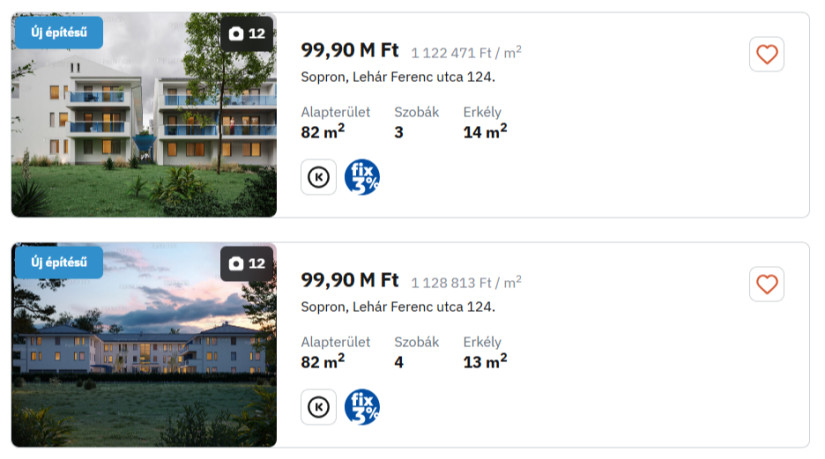This screenshot has height=459, width=825.
Task: Favorite the 4-room listing with the heart icon
Action: point(766,284)
